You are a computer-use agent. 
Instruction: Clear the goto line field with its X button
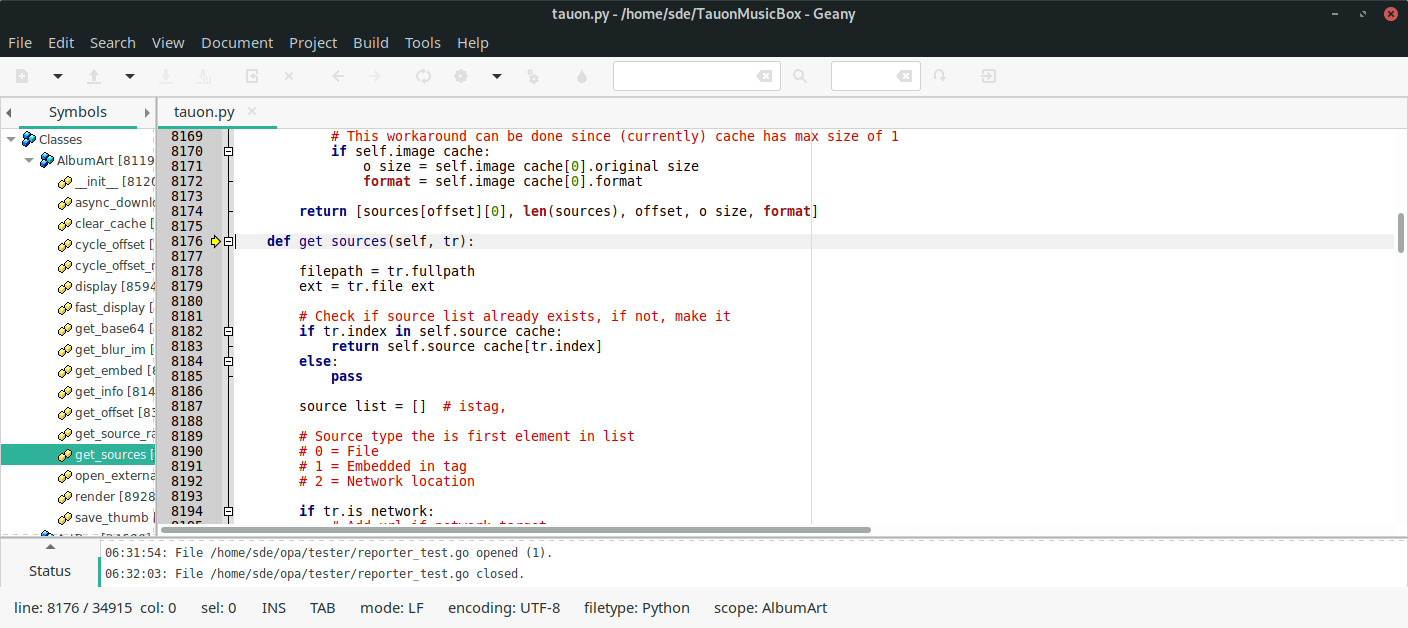[906, 75]
